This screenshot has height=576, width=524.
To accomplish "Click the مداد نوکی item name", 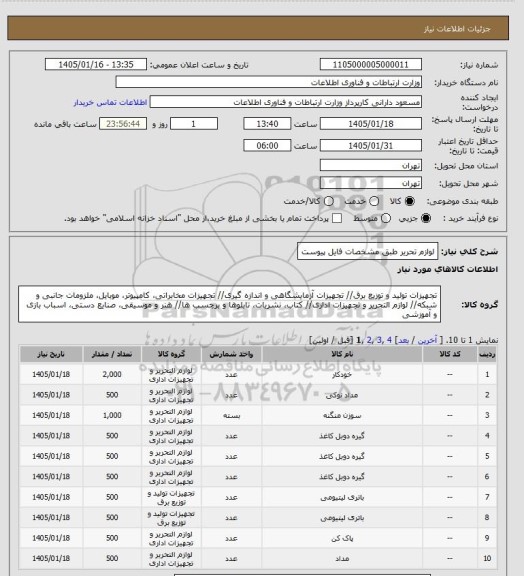I will (342, 395).
